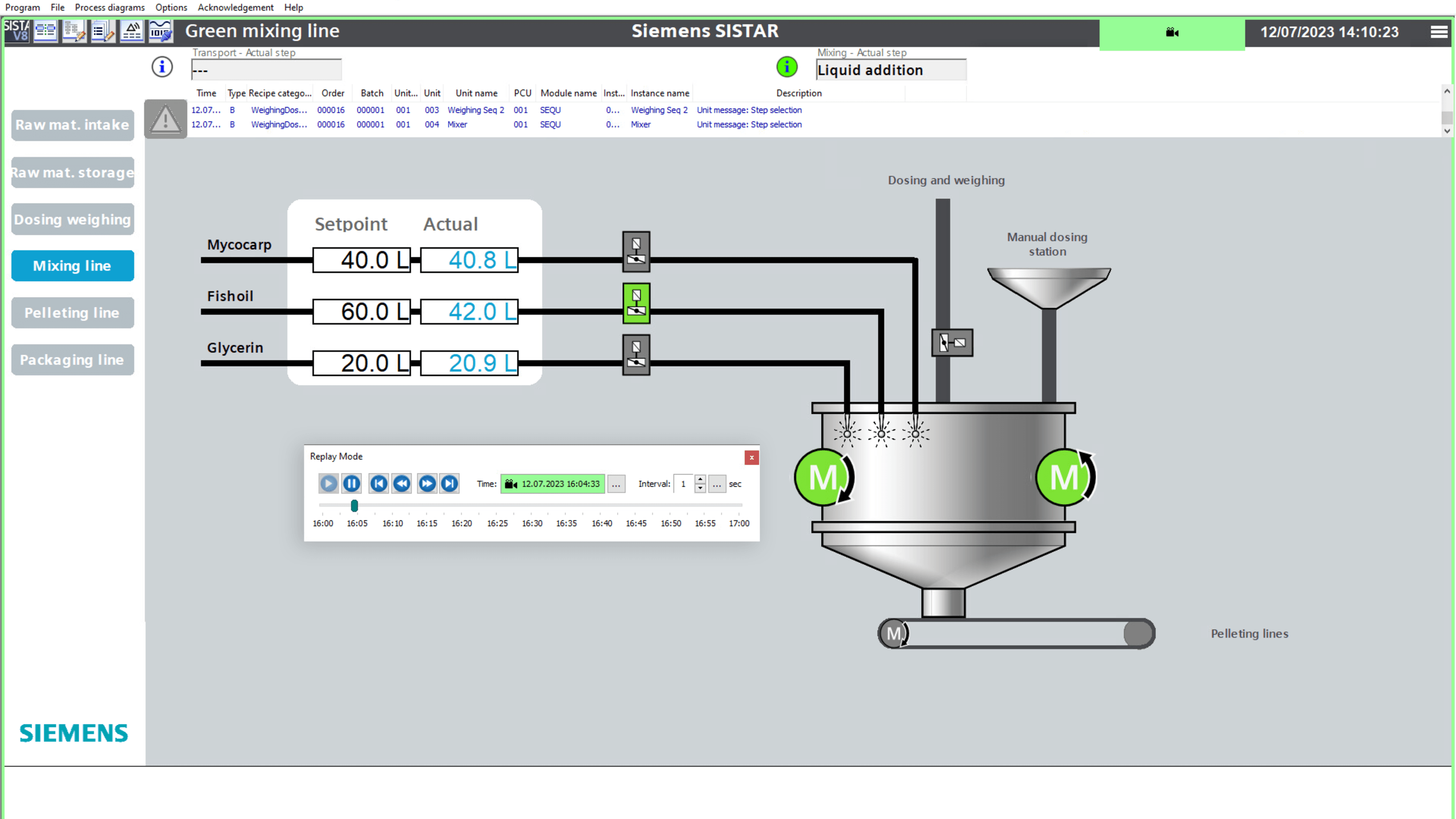This screenshot has height=819, width=1456.
Task: Open the Process diagrams menu
Action: pos(110,7)
